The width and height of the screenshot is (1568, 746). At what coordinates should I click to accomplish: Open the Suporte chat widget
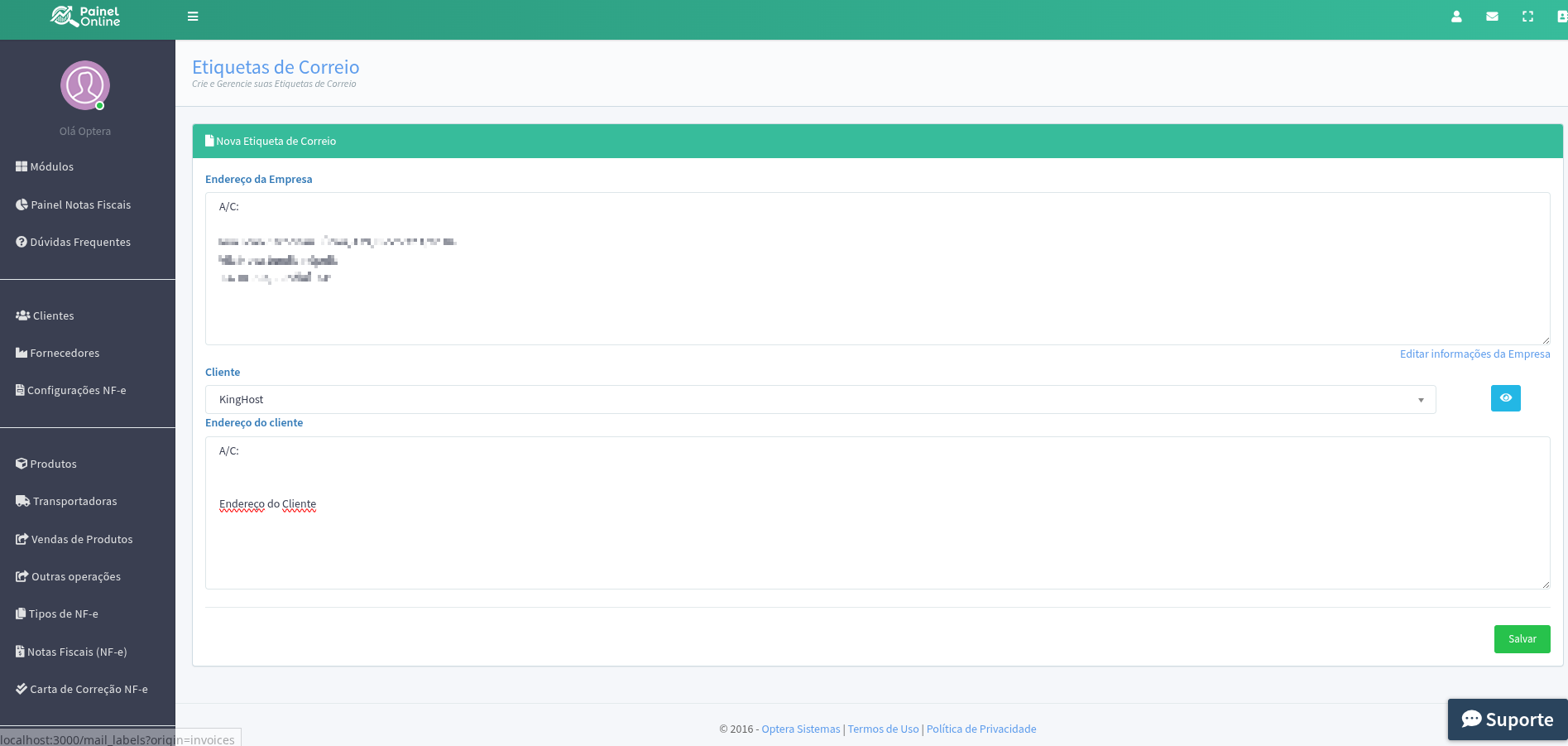[x=1507, y=720]
